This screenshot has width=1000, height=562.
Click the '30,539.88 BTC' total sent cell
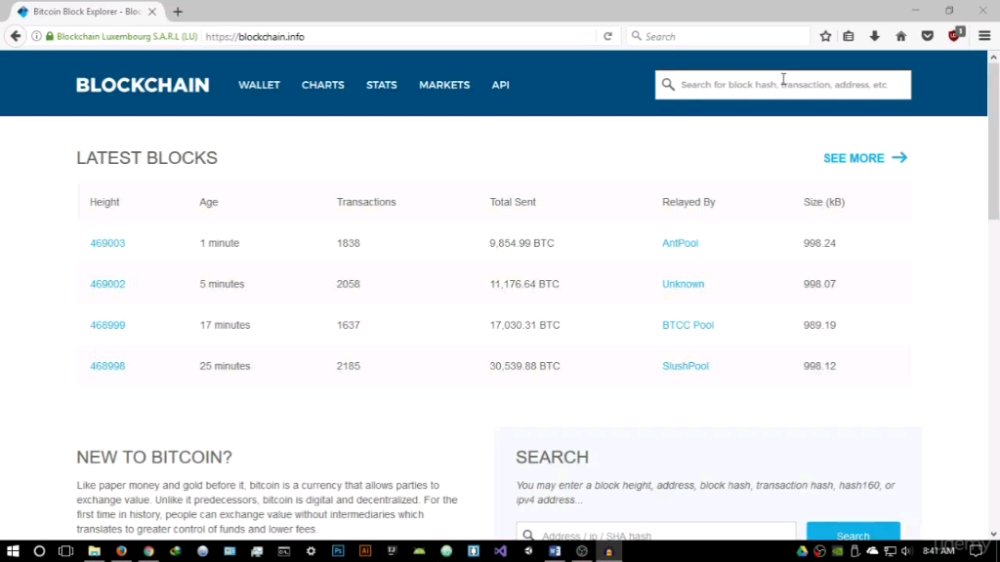click(x=524, y=366)
